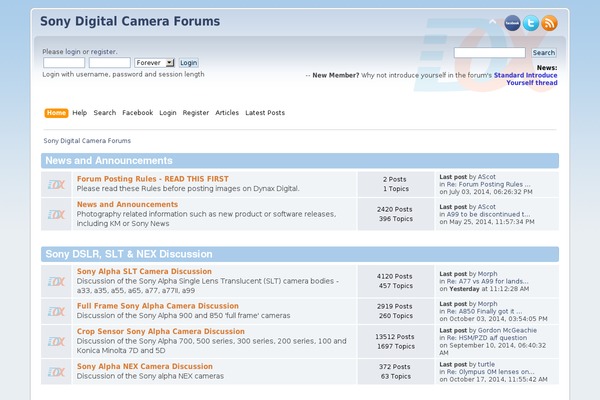Focus the forum search text box
This screenshot has width=600, height=400.
point(489,53)
